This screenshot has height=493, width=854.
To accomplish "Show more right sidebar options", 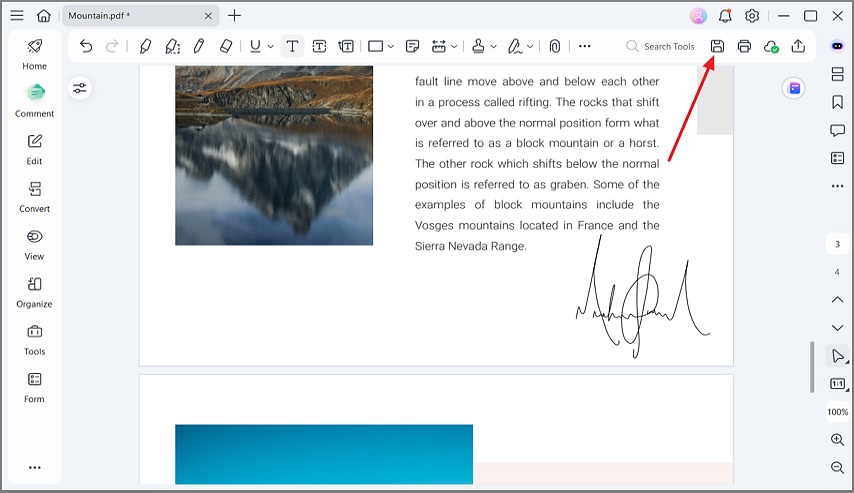I will 837,186.
